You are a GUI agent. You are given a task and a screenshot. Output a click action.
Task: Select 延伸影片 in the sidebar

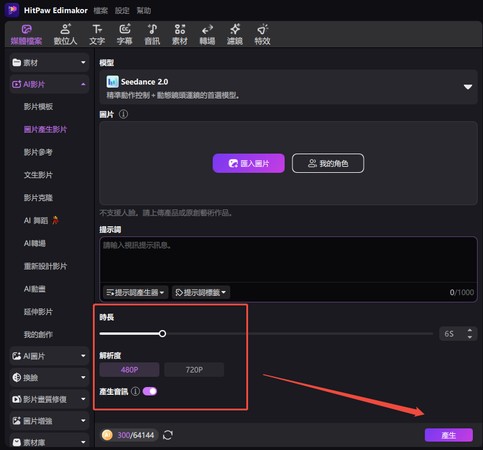(x=38, y=312)
